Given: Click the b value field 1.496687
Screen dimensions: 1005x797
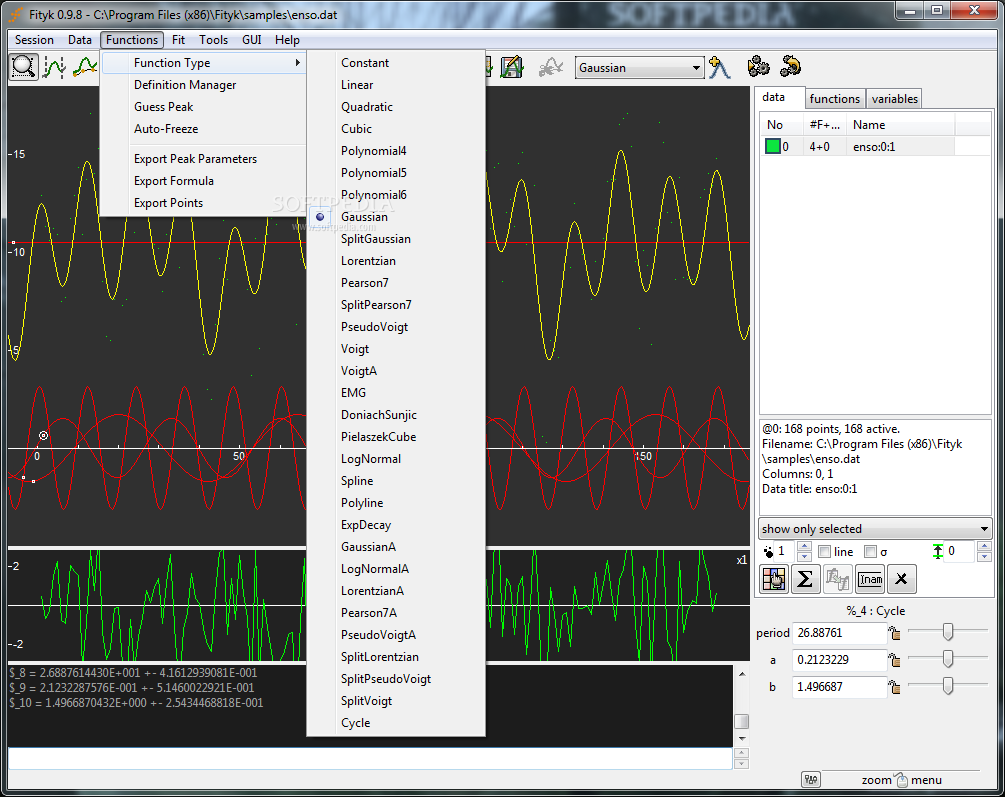Looking at the screenshot, I should click(x=839, y=687).
